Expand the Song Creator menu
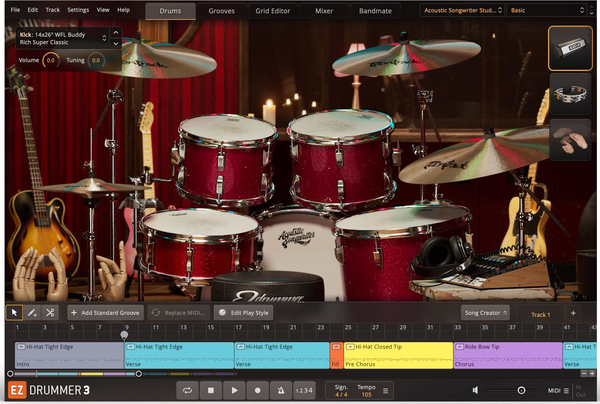Viewport: 600px width, 404px height. [x=485, y=312]
